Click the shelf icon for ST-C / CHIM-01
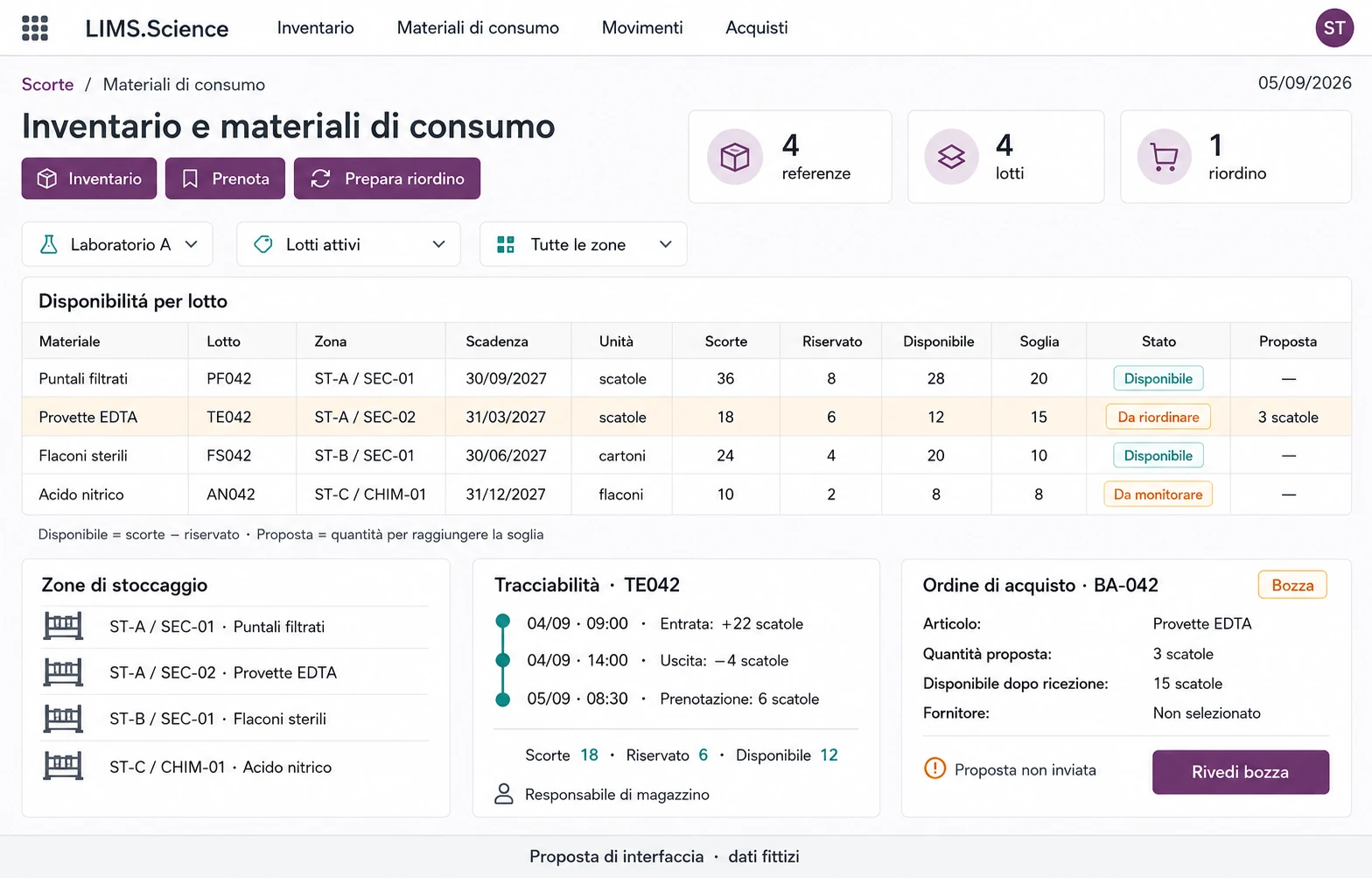Image resolution: width=1372 pixels, height=878 pixels. click(63, 766)
